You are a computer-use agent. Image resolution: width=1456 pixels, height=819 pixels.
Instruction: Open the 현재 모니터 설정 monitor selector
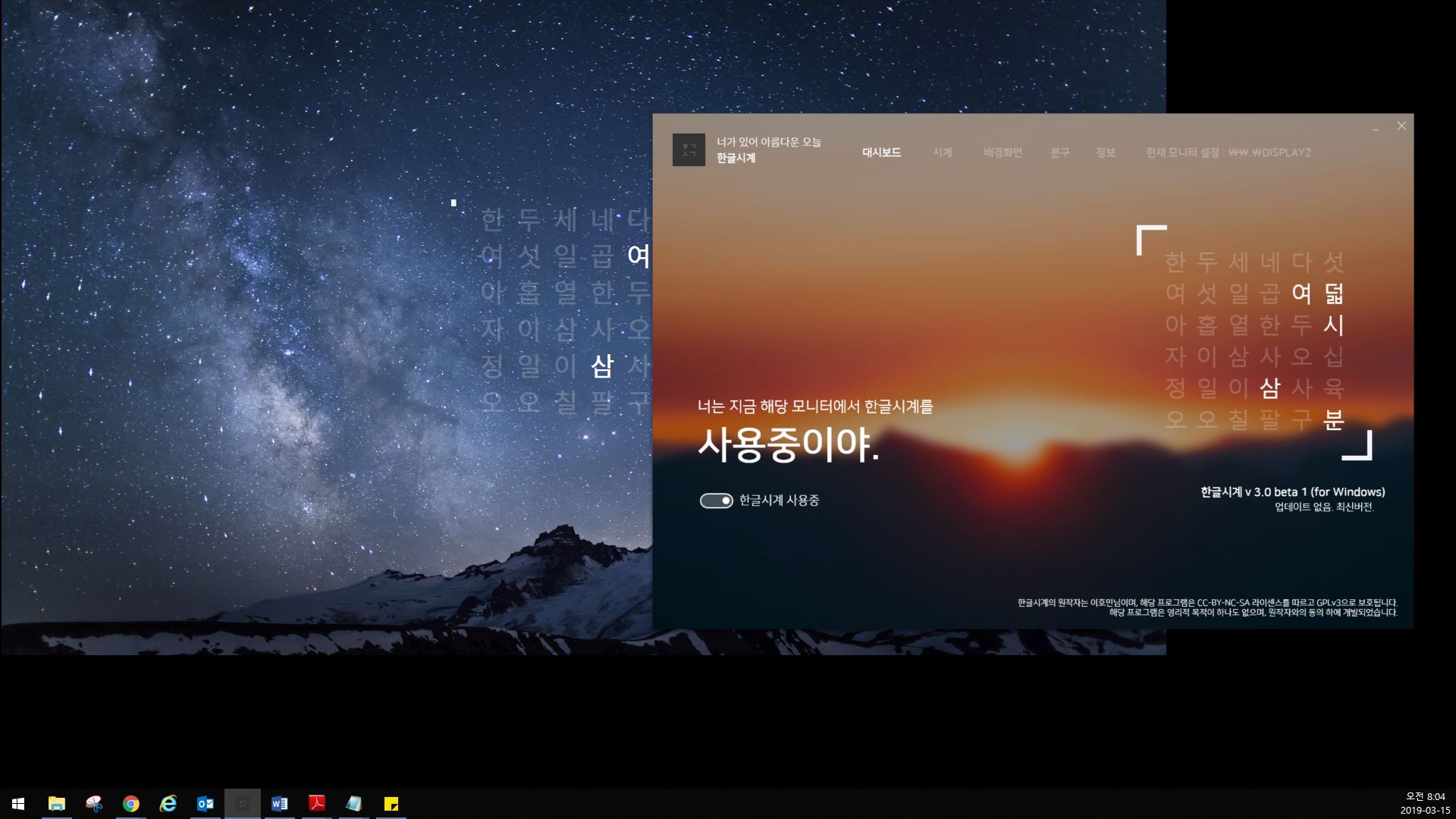coord(1228,152)
